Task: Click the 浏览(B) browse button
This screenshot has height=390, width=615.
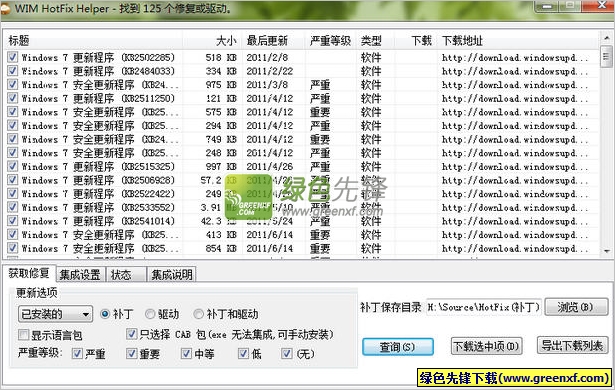Action: (576, 307)
